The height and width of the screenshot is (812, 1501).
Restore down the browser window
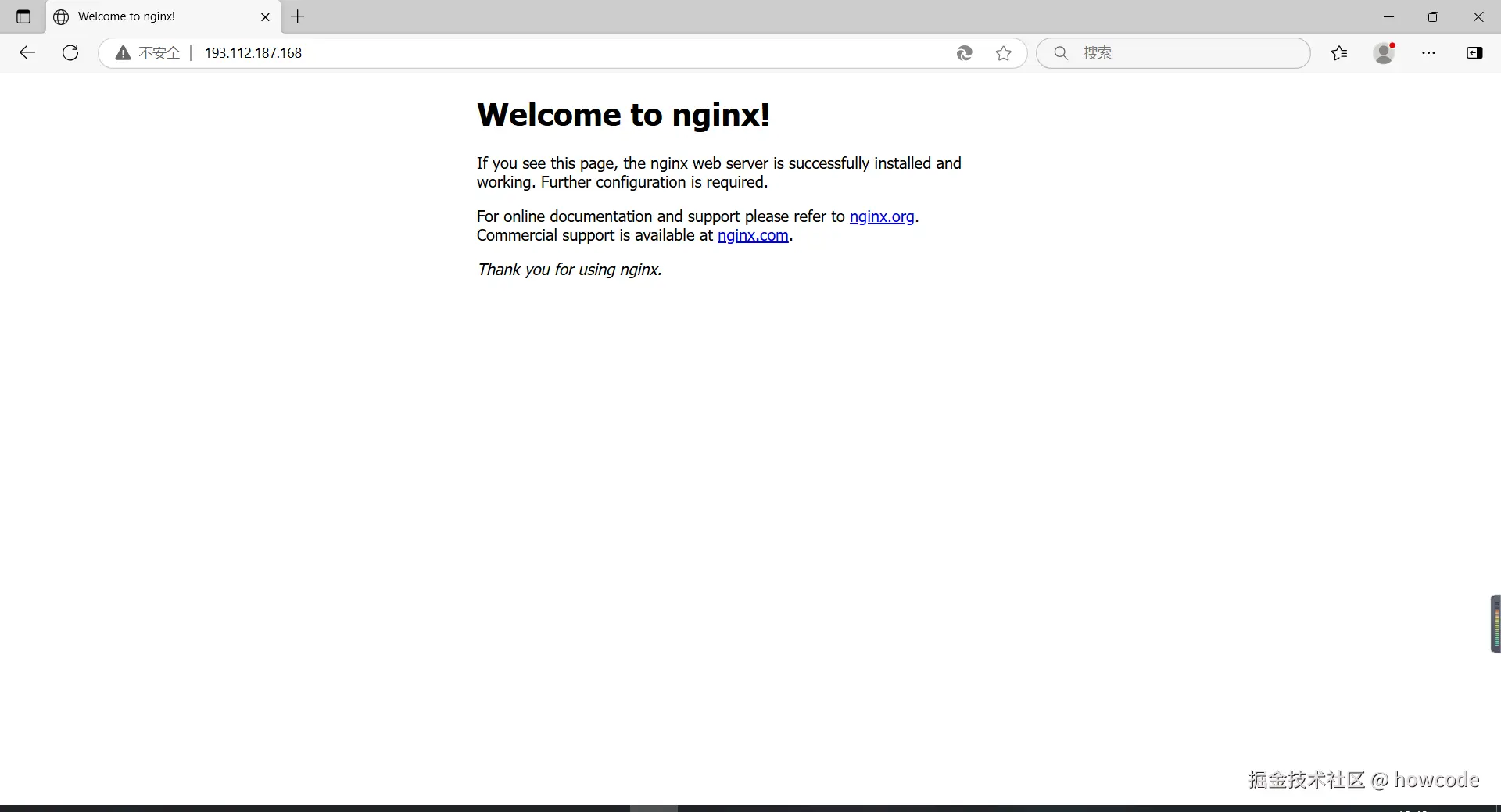[1433, 16]
